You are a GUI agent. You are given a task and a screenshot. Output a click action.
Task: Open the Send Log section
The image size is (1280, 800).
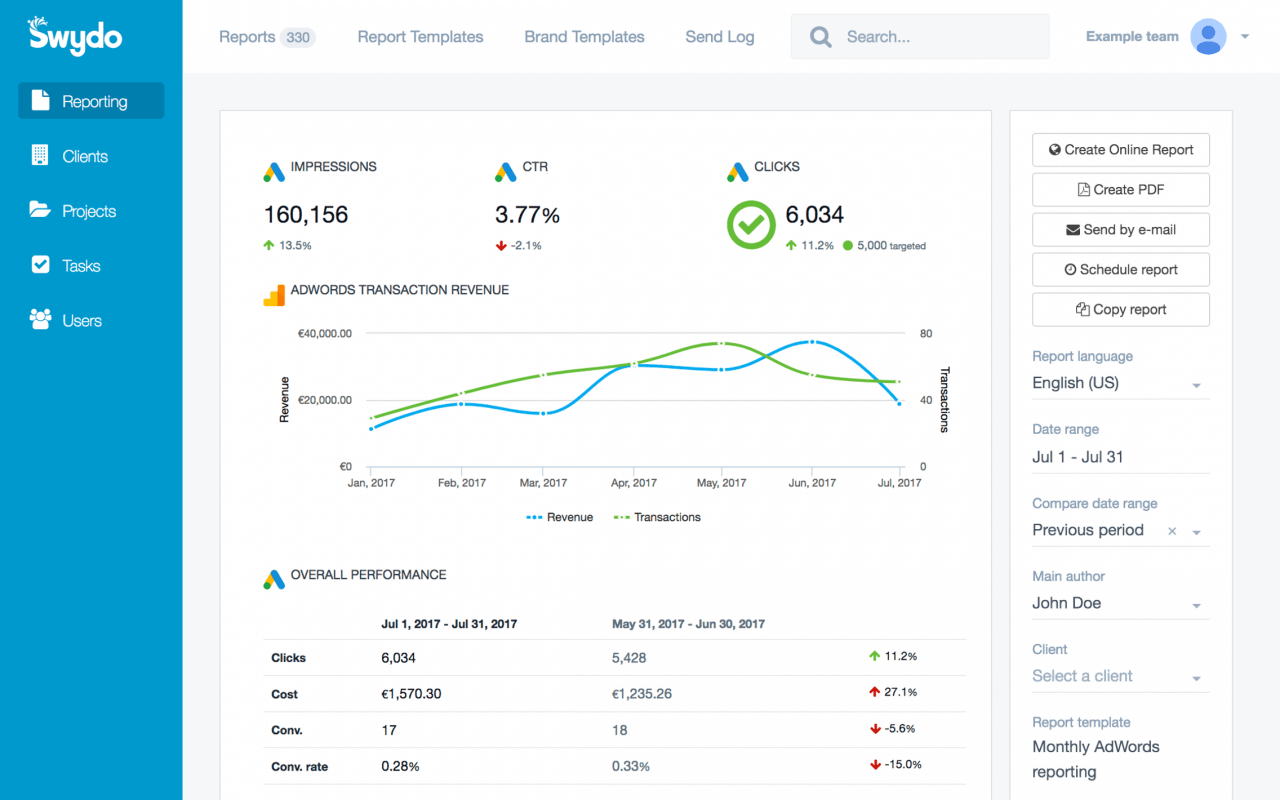pos(719,36)
